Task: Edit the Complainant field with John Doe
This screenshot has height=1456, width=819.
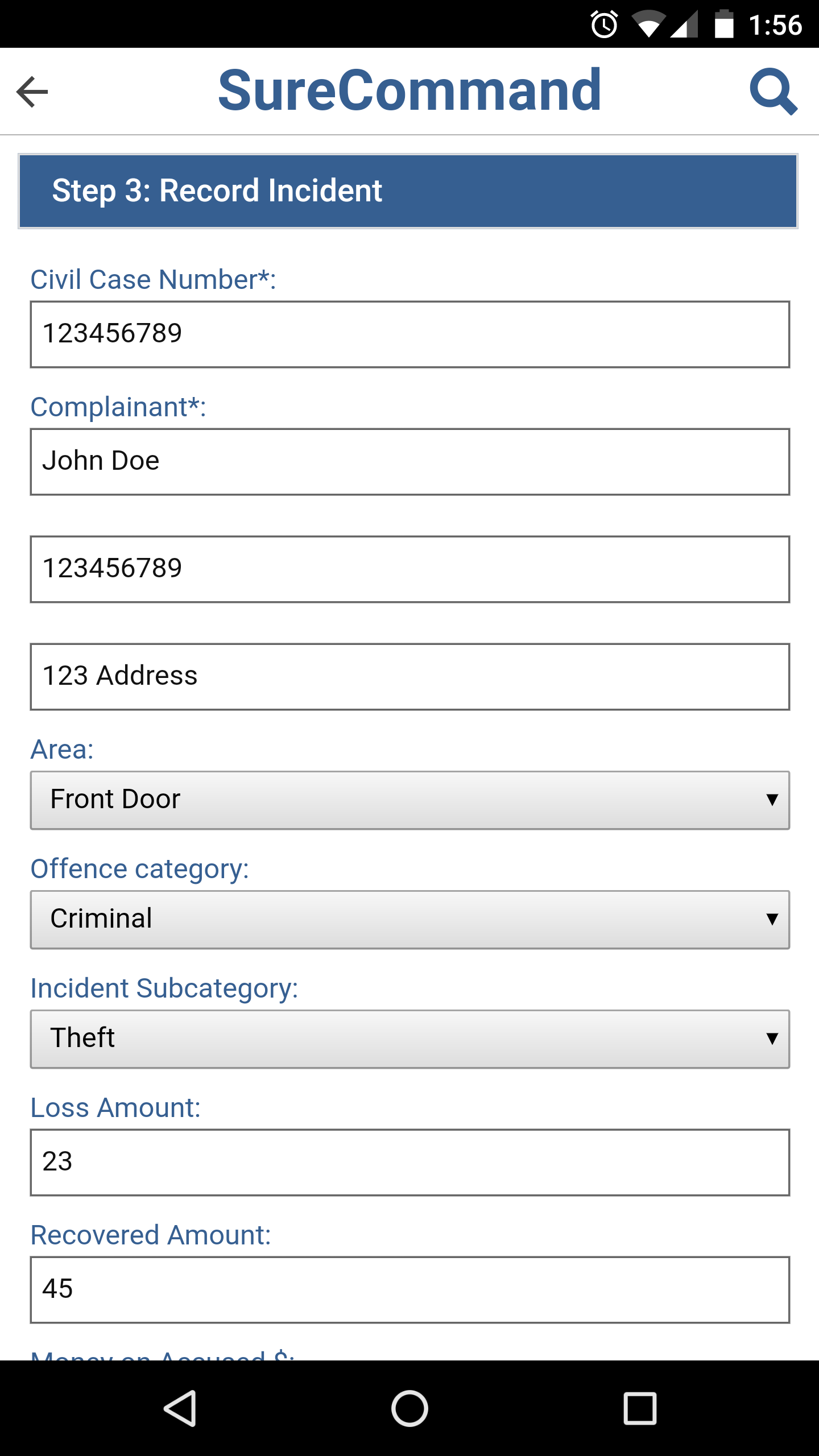Action: [409, 462]
